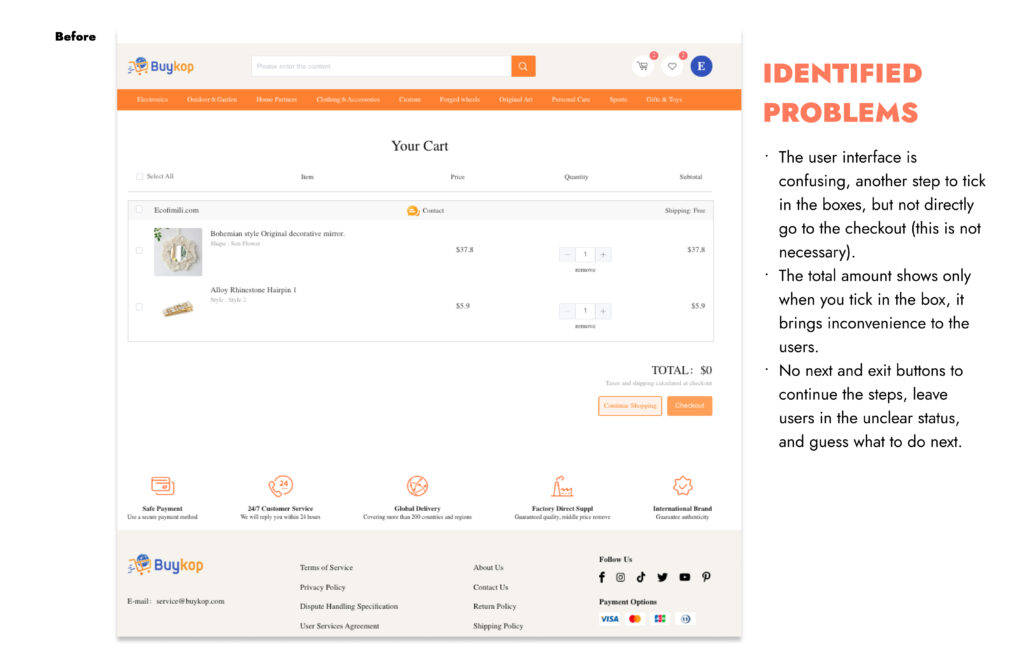Image resolution: width=1024 pixels, height=665 pixels.
Task: Open the Sports category
Action: [618, 99]
